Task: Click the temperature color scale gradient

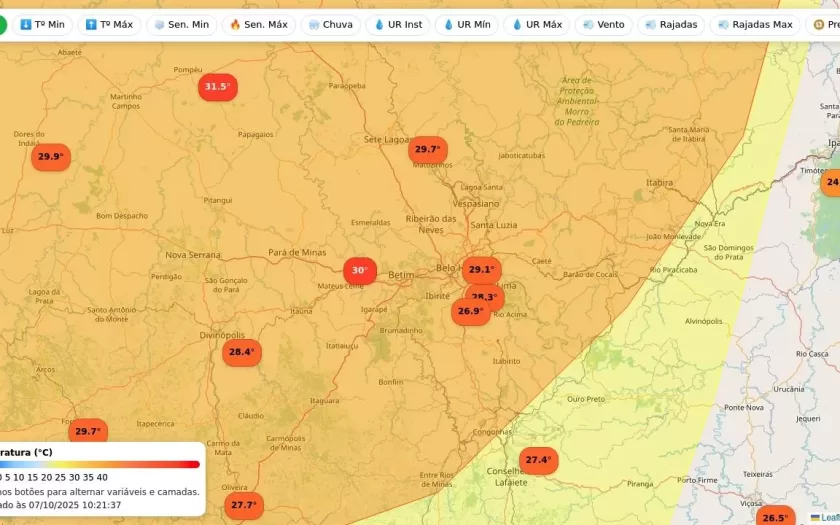Action: pyautogui.click(x=100, y=464)
